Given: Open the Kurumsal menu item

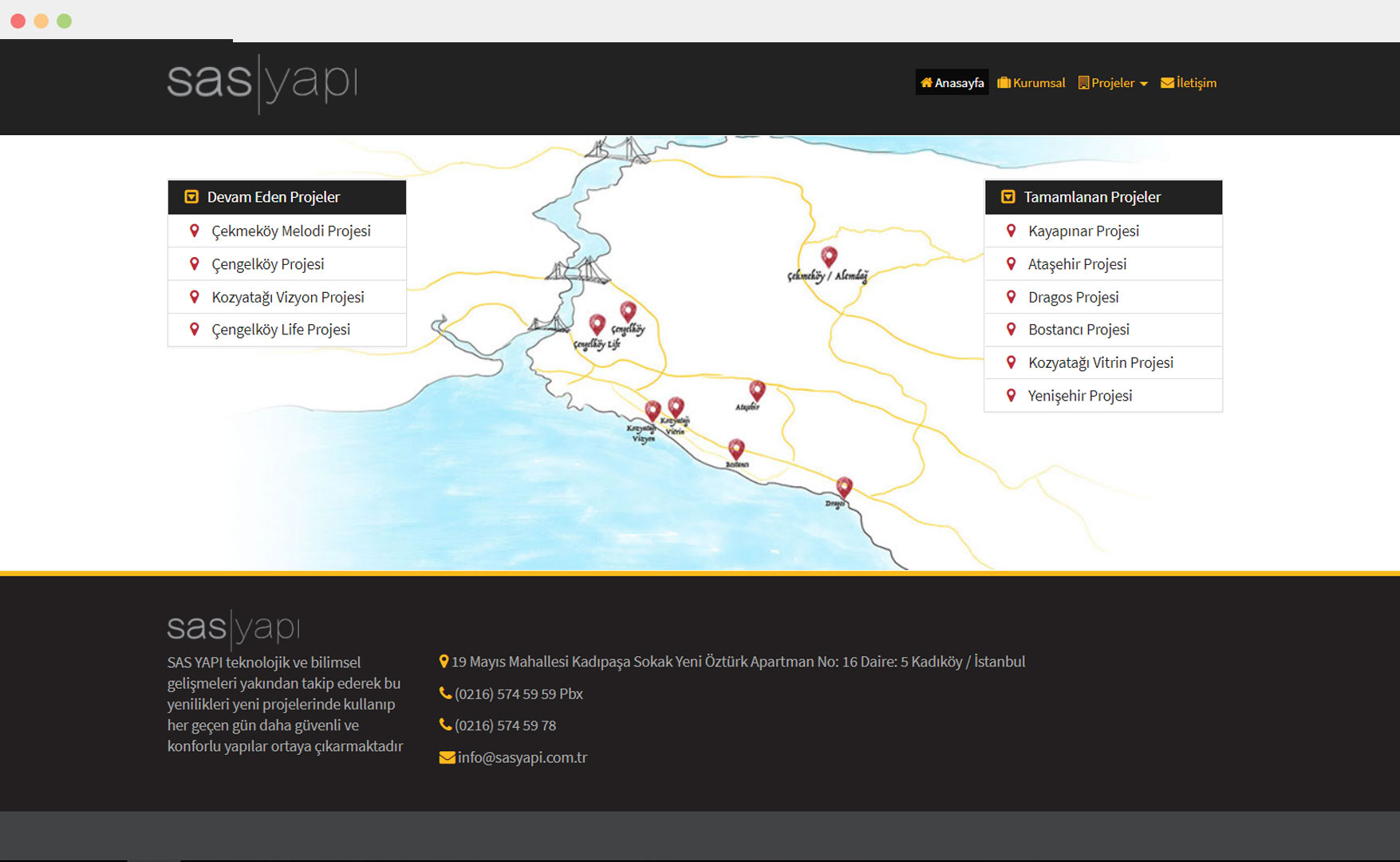Looking at the screenshot, I should click(1031, 83).
